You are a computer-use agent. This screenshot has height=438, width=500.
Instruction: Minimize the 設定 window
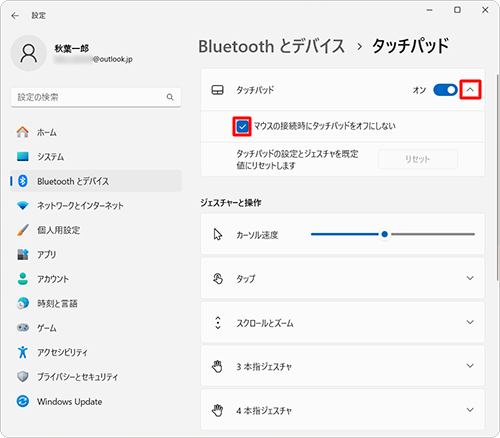(x=430, y=10)
